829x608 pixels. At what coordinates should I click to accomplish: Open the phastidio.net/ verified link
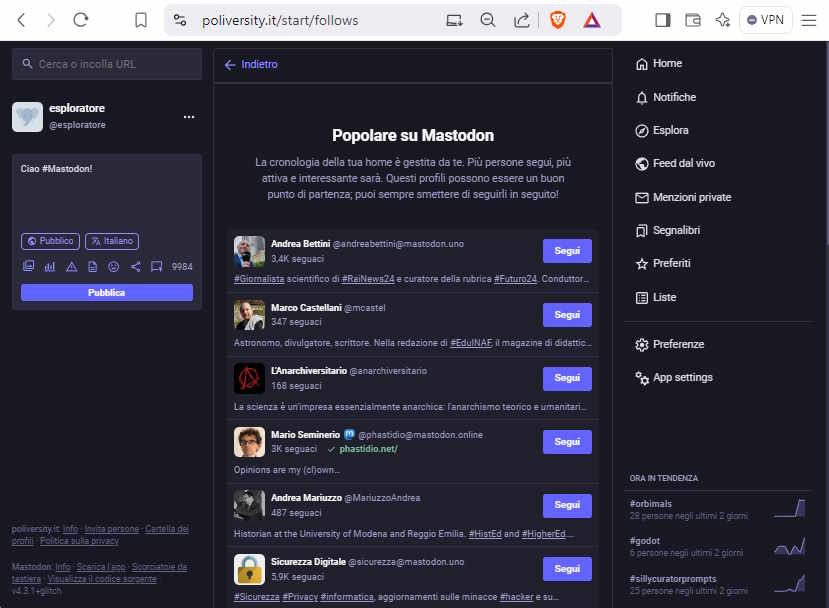[369, 449]
